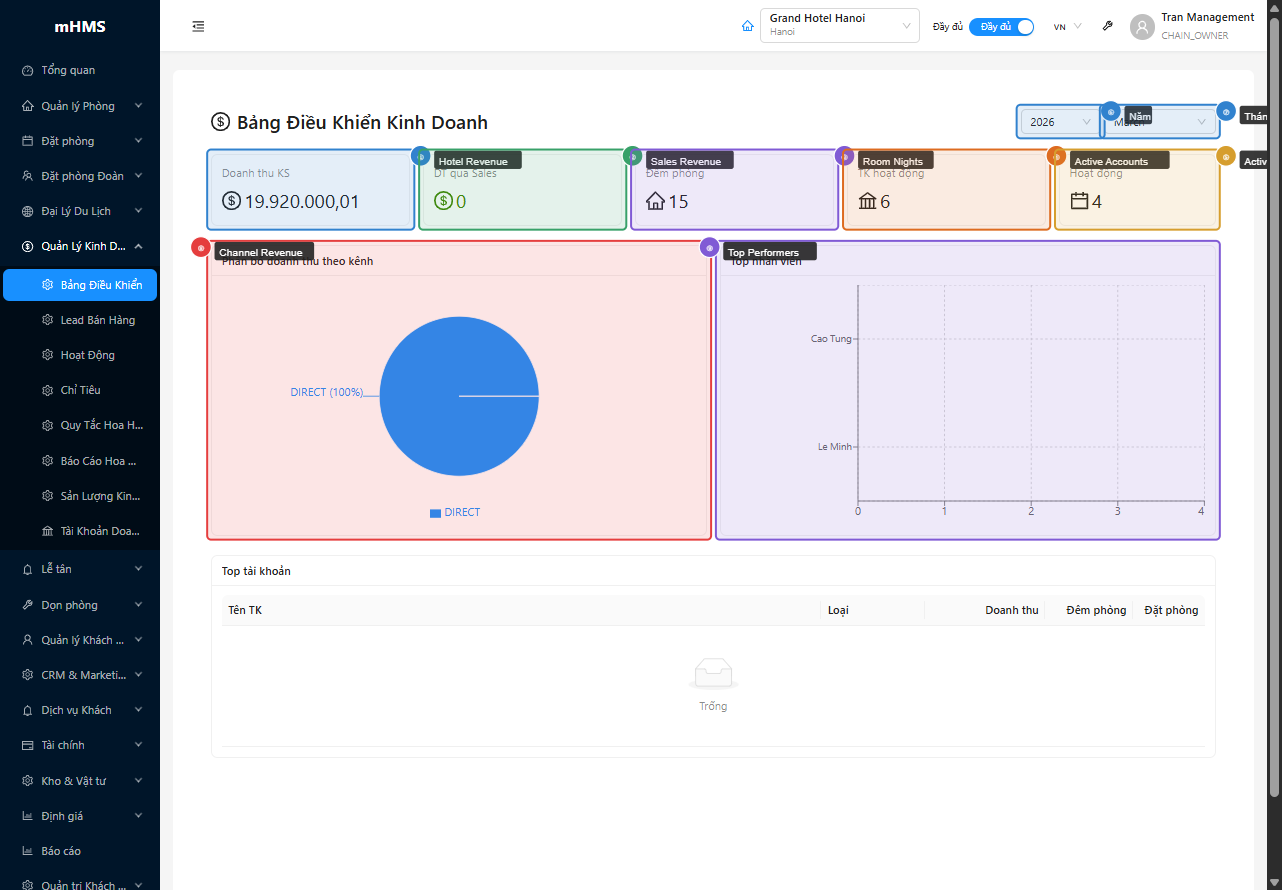Open the Grand Hotel Hanoi selector dropdown
This screenshot has height=890, width=1282.
pyautogui.click(x=839, y=26)
